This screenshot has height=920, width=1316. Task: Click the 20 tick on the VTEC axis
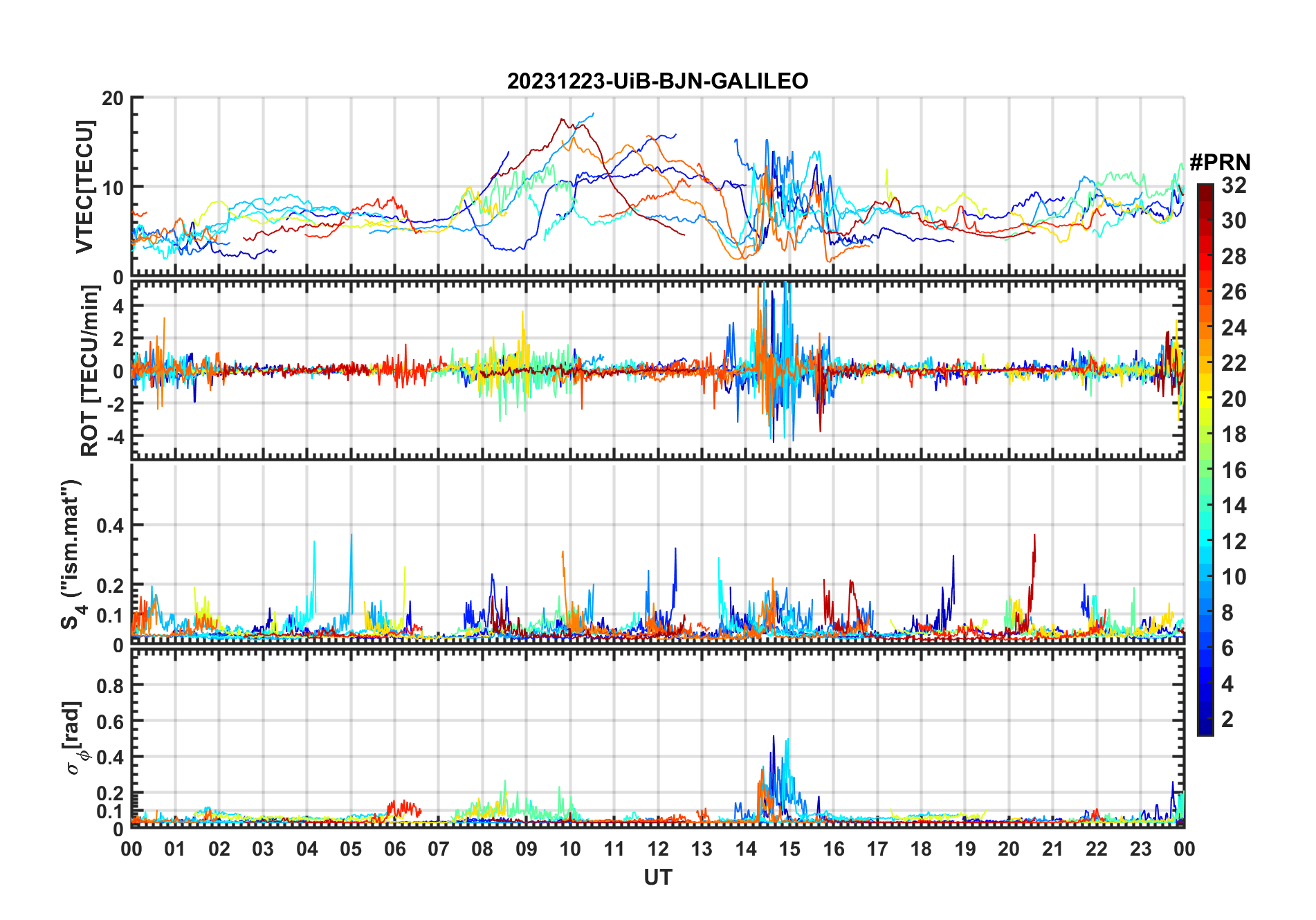pos(112,98)
